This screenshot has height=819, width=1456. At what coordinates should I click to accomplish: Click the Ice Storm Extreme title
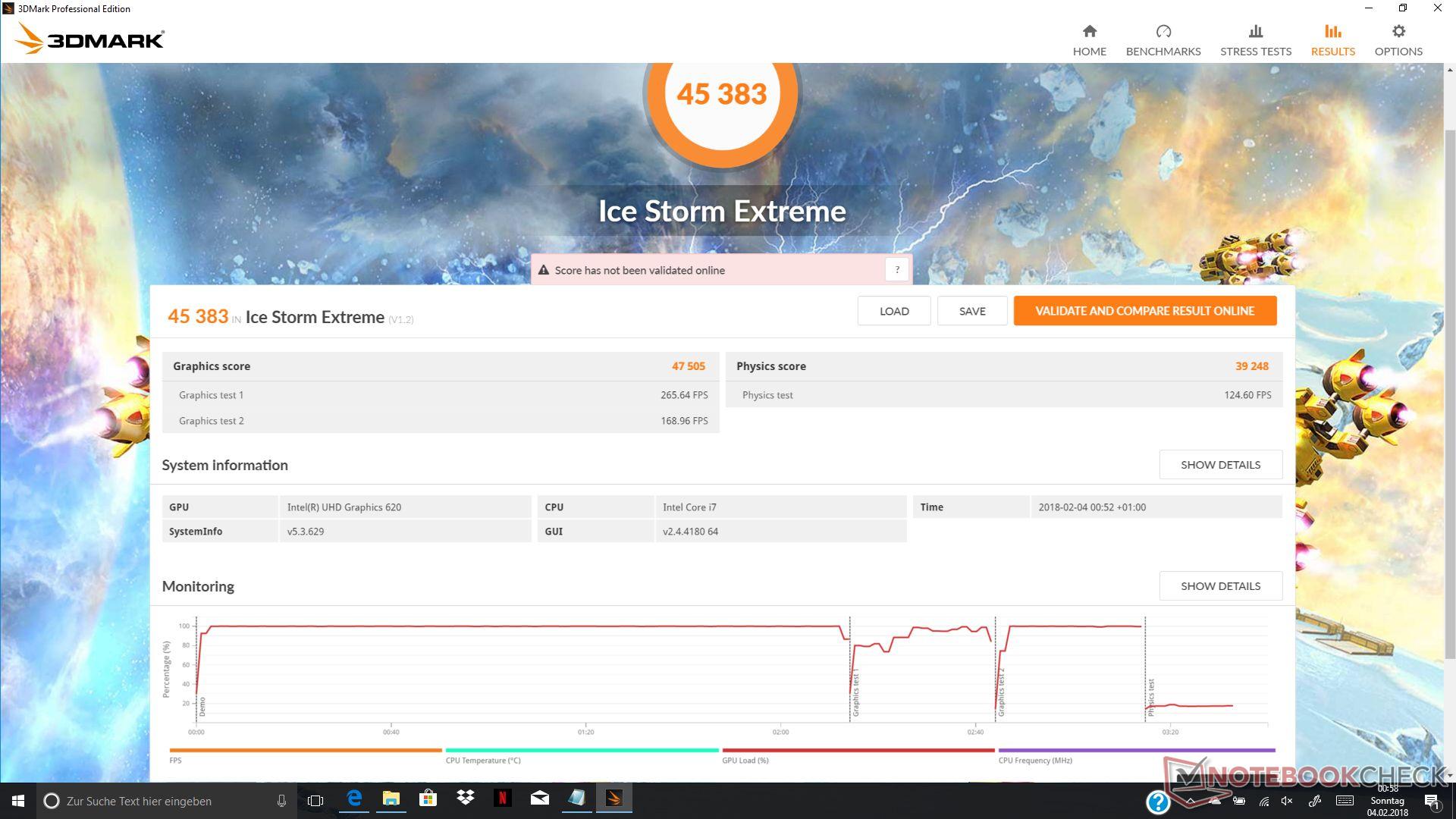pyautogui.click(x=722, y=211)
